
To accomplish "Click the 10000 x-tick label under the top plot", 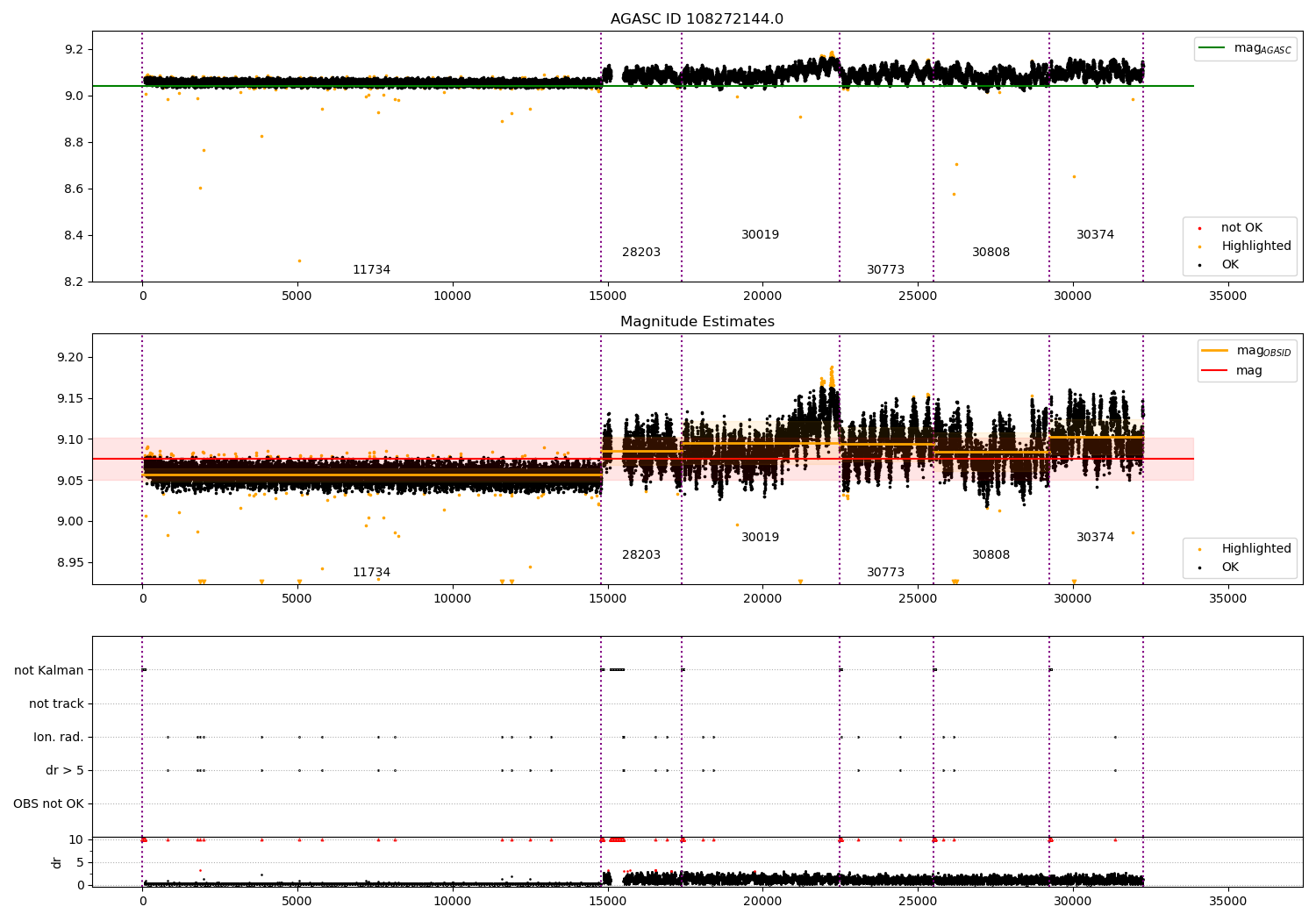I will 453,296.
